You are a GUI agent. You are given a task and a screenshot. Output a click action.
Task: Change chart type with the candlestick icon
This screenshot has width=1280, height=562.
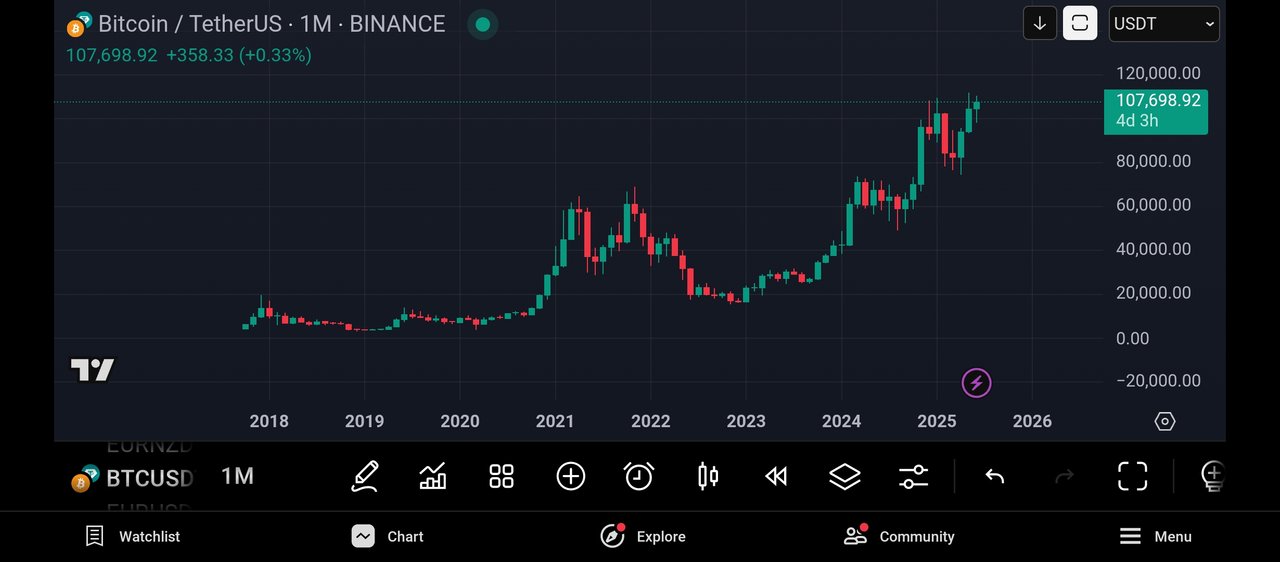click(x=707, y=476)
